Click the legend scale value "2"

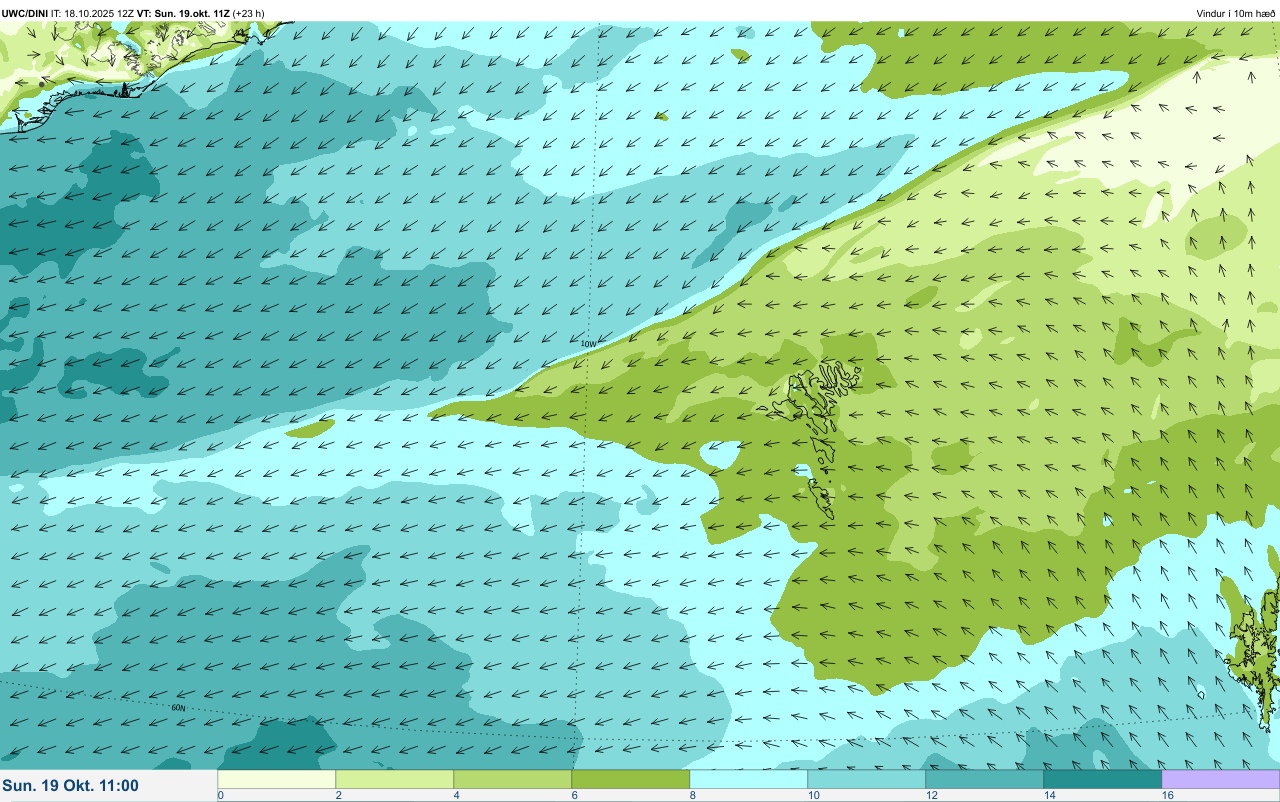(x=339, y=795)
